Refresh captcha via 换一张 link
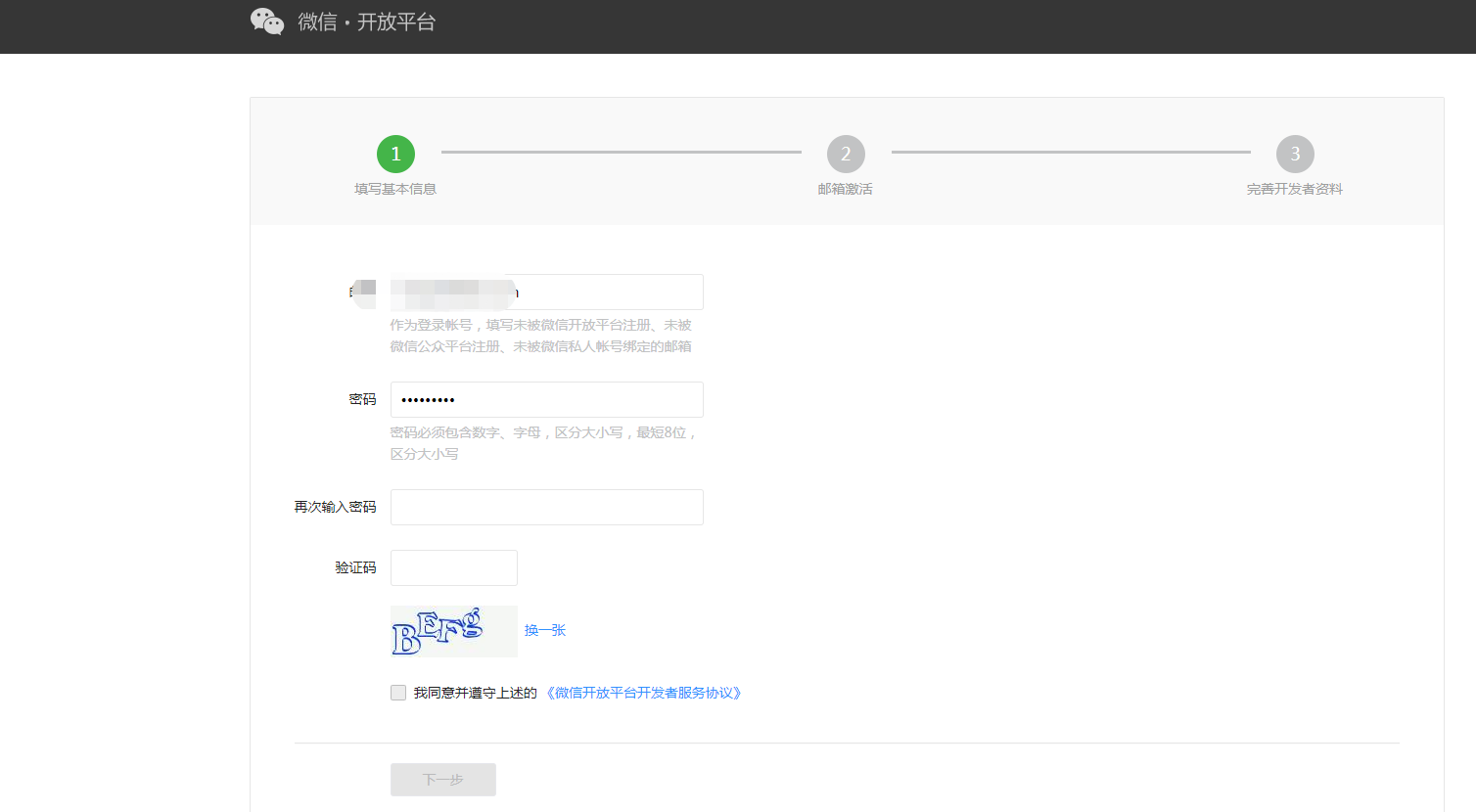Screen dimensions: 1476x812 pyautogui.click(x=545, y=630)
